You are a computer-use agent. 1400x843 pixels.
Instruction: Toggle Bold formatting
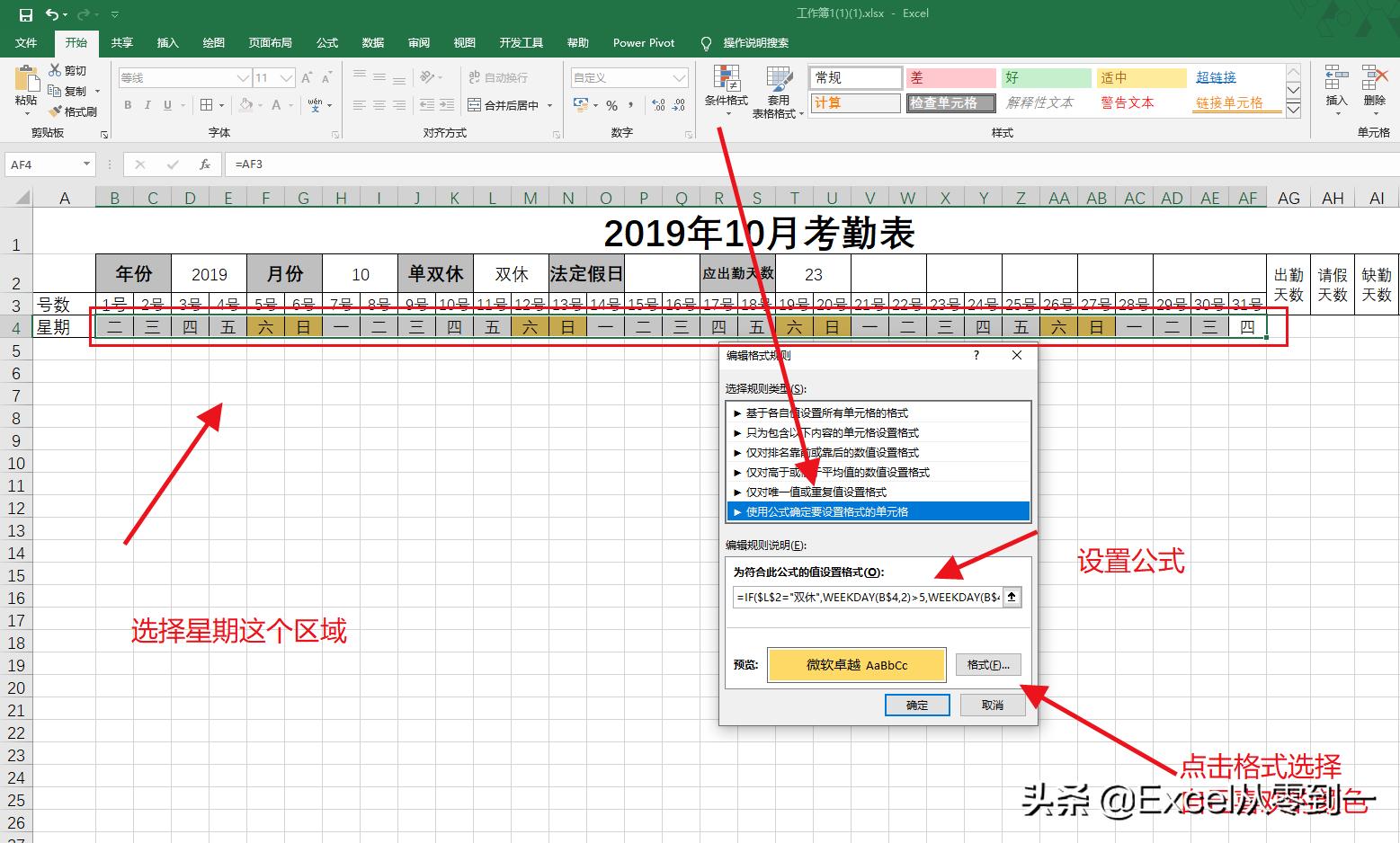(x=128, y=105)
